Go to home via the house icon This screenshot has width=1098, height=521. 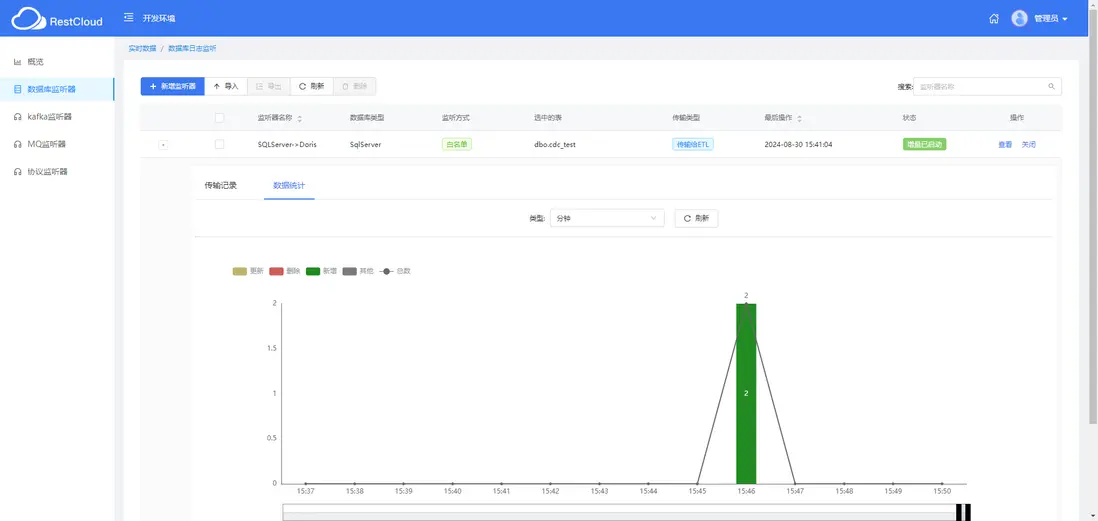click(994, 19)
